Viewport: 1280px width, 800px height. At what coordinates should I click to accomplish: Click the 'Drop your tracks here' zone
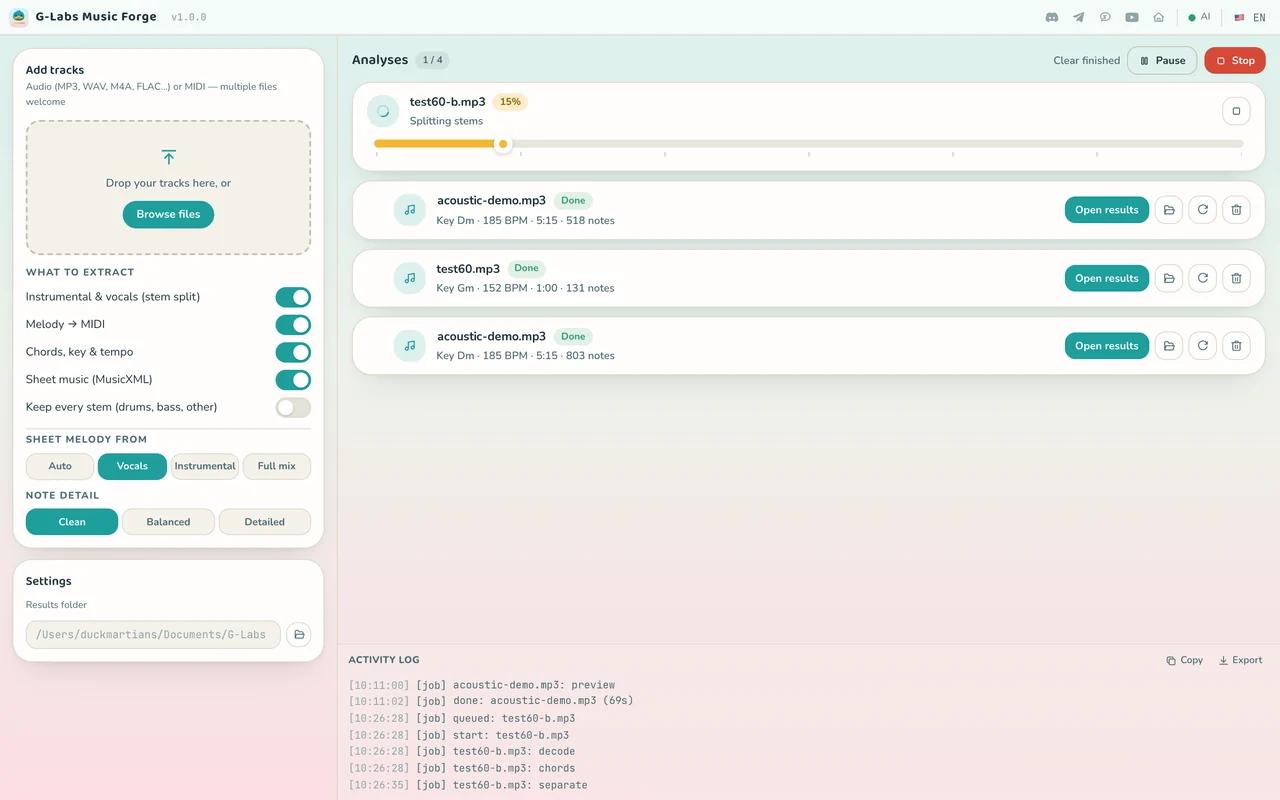pyautogui.click(x=168, y=187)
